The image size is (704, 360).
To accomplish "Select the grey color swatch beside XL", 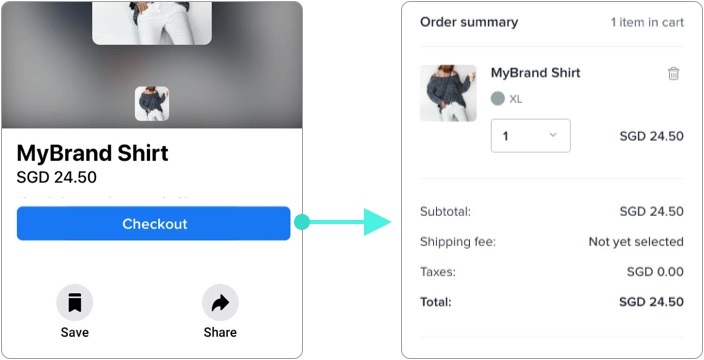I will pos(497,99).
